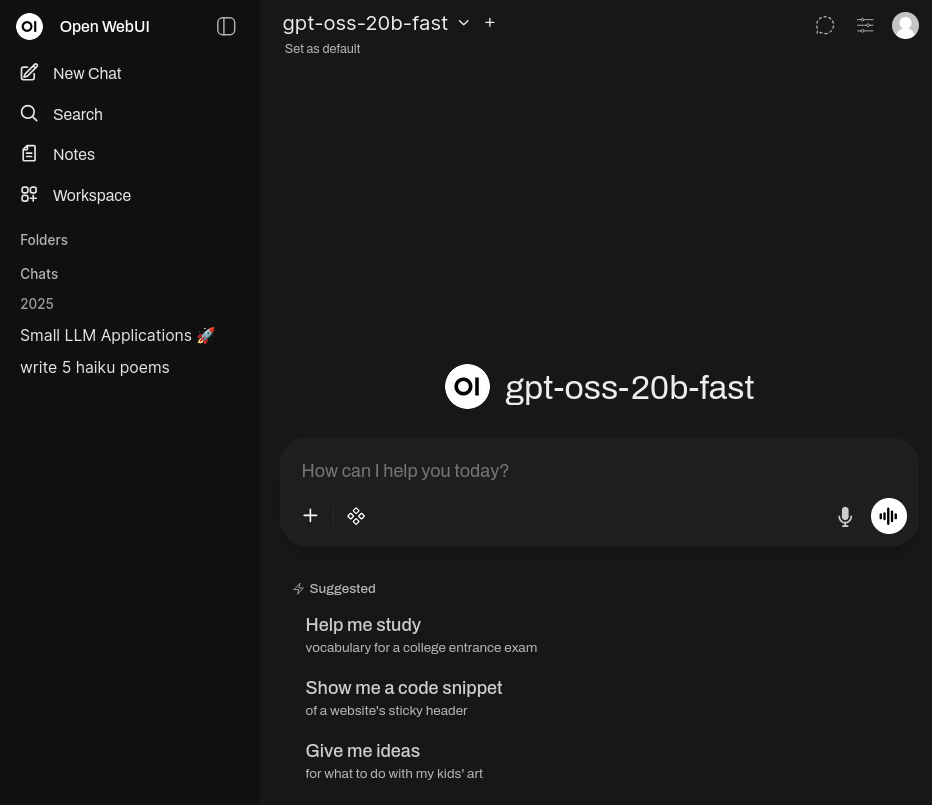Screen dimensions: 932x805
Task: Select the Help me study suggestion
Action: click(363, 625)
